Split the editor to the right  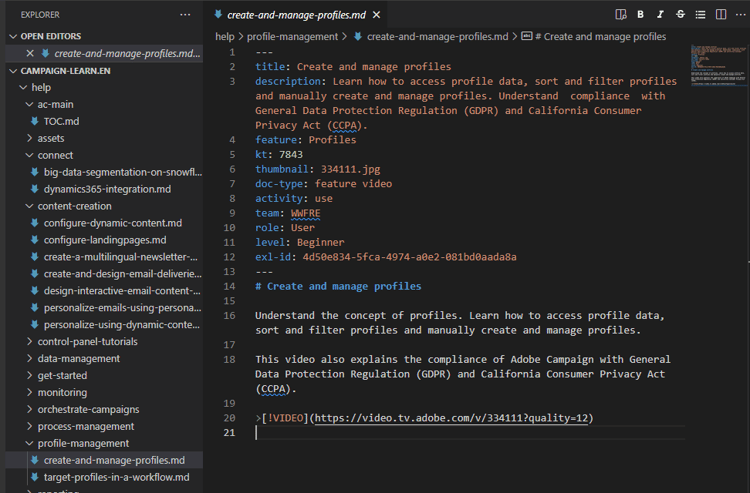pos(720,15)
